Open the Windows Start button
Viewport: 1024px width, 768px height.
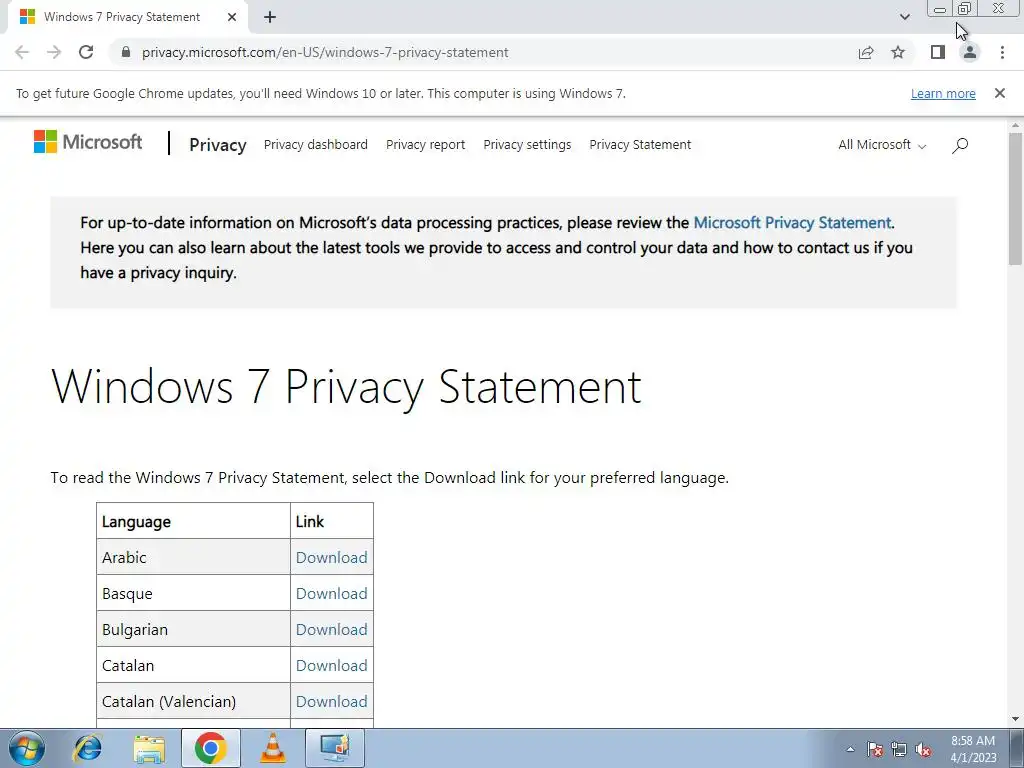pyautogui.click(x=26, y=748)
